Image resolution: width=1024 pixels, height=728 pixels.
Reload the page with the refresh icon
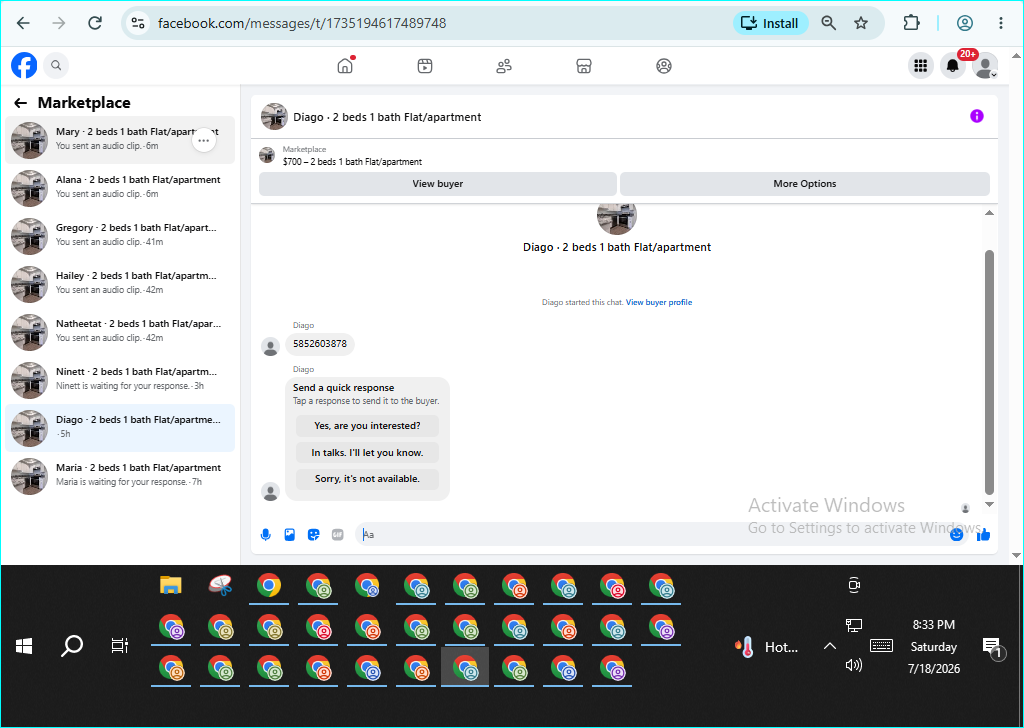click(x=95, y=23)
